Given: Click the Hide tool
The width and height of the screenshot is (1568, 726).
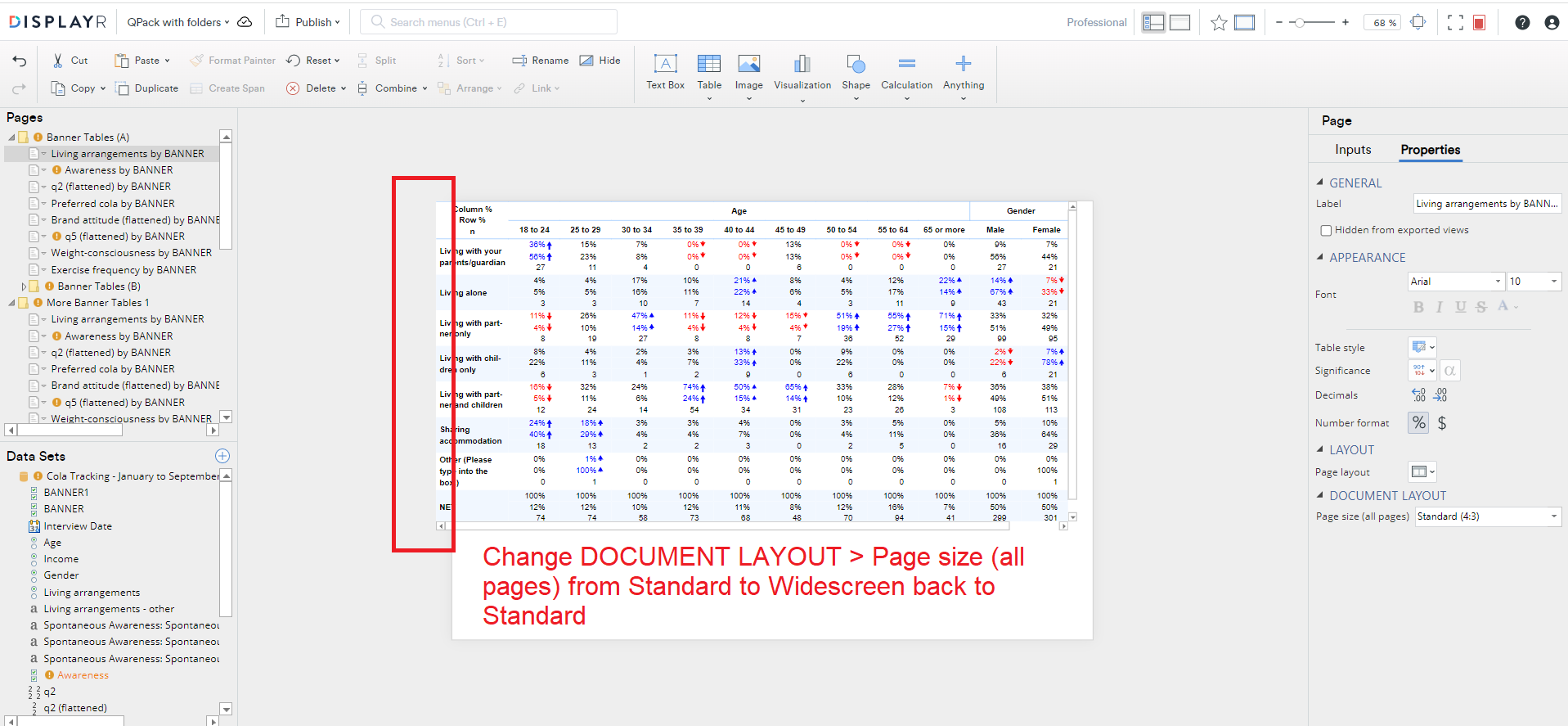Looking at the screenshot, I should tap(600, 61).
